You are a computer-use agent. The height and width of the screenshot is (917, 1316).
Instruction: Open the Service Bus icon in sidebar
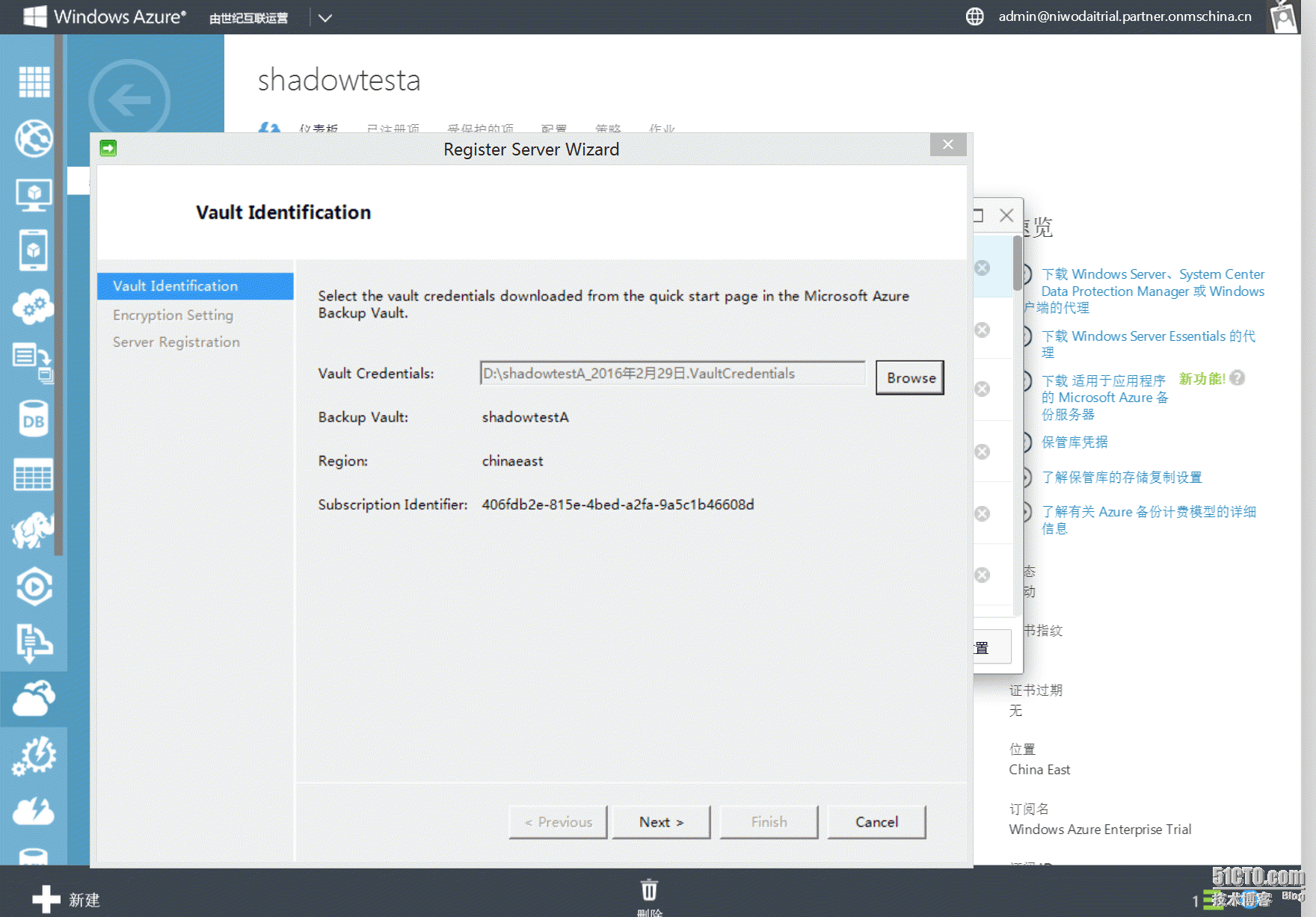34,643
